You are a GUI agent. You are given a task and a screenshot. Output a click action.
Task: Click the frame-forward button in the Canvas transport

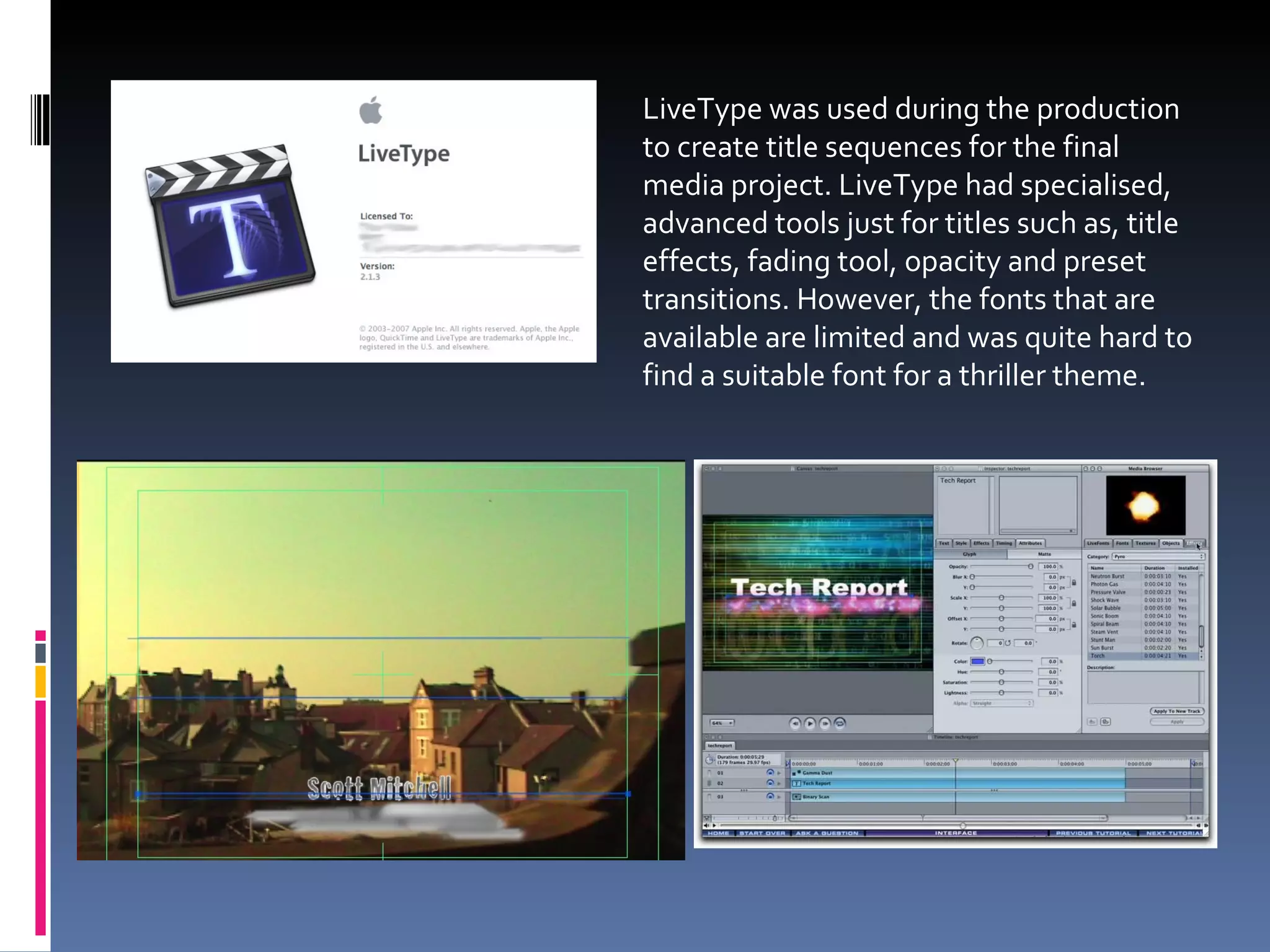pos(825,723)
